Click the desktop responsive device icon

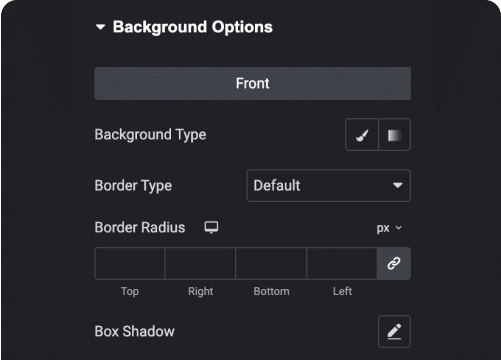211,227
